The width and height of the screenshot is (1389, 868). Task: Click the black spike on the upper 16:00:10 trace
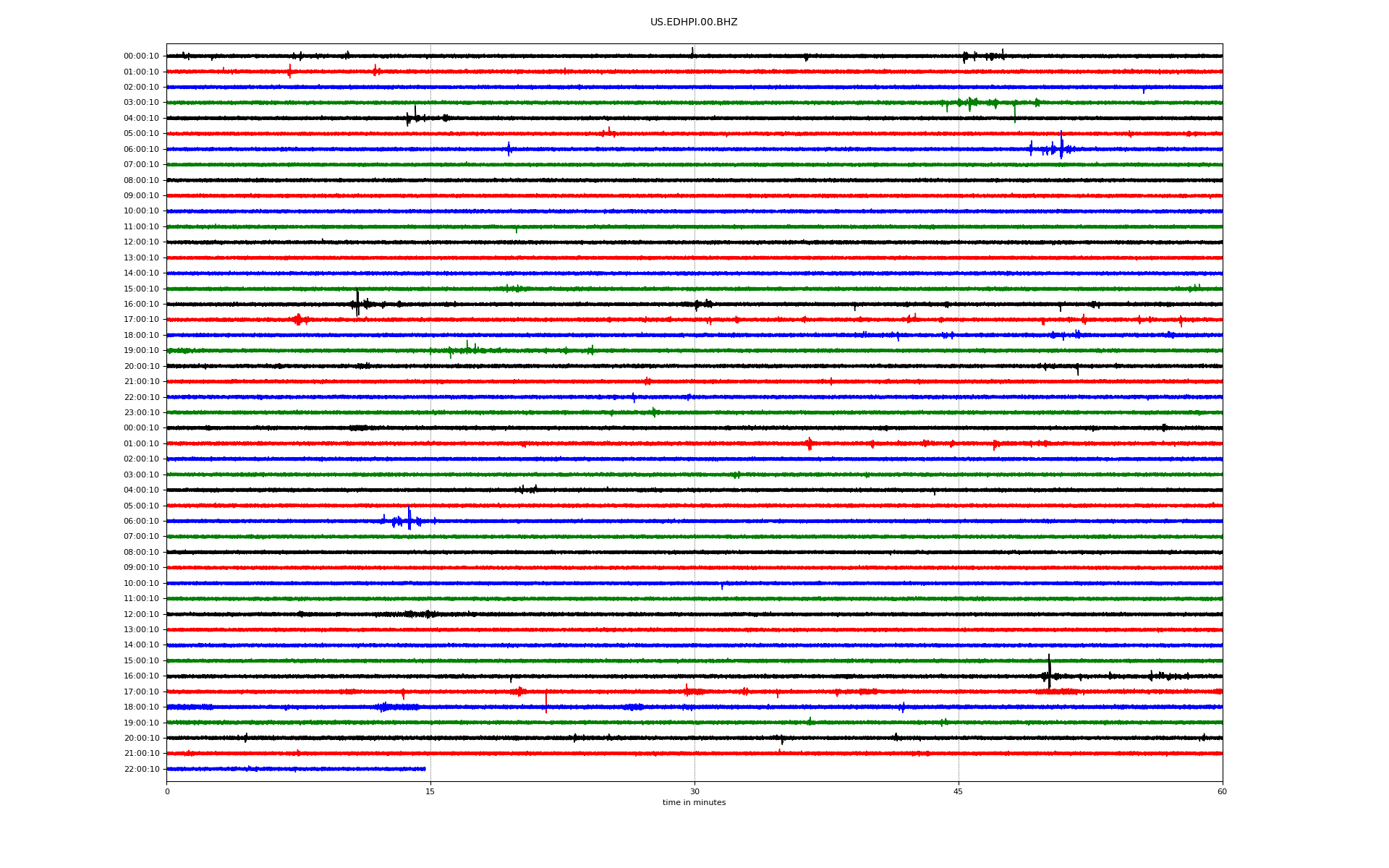coord(357,303)
